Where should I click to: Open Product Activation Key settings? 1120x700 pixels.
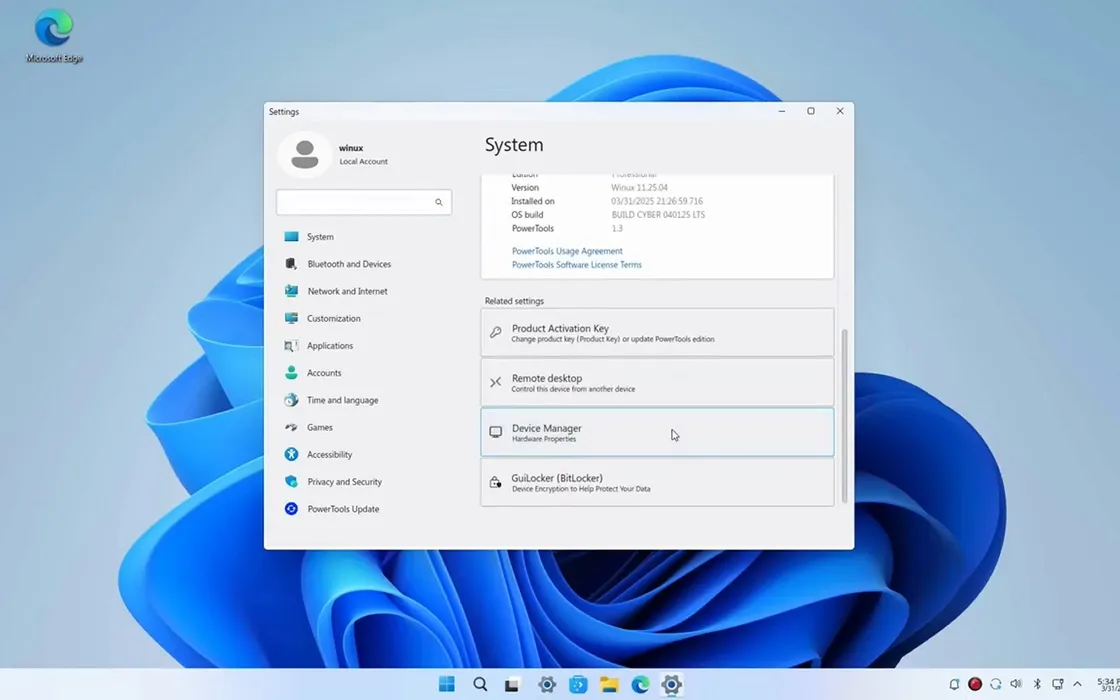click(x=657, y=332)
